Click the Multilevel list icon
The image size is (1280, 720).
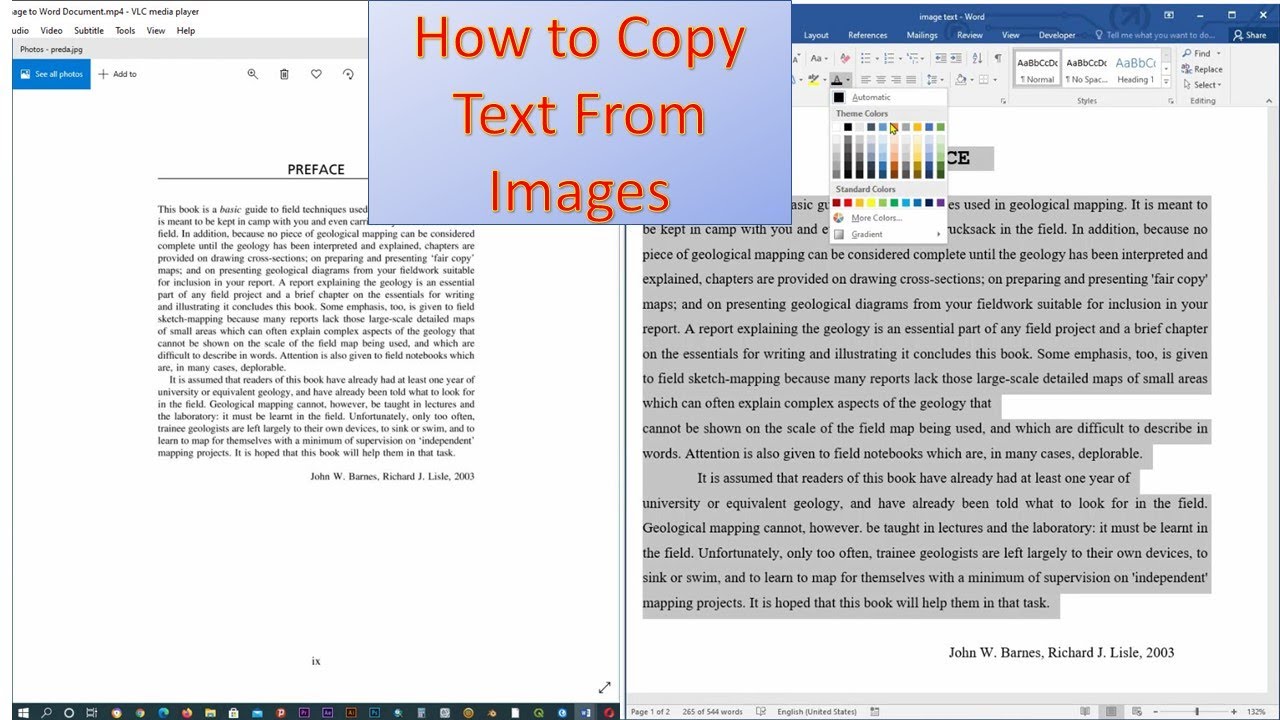(912, 58)
